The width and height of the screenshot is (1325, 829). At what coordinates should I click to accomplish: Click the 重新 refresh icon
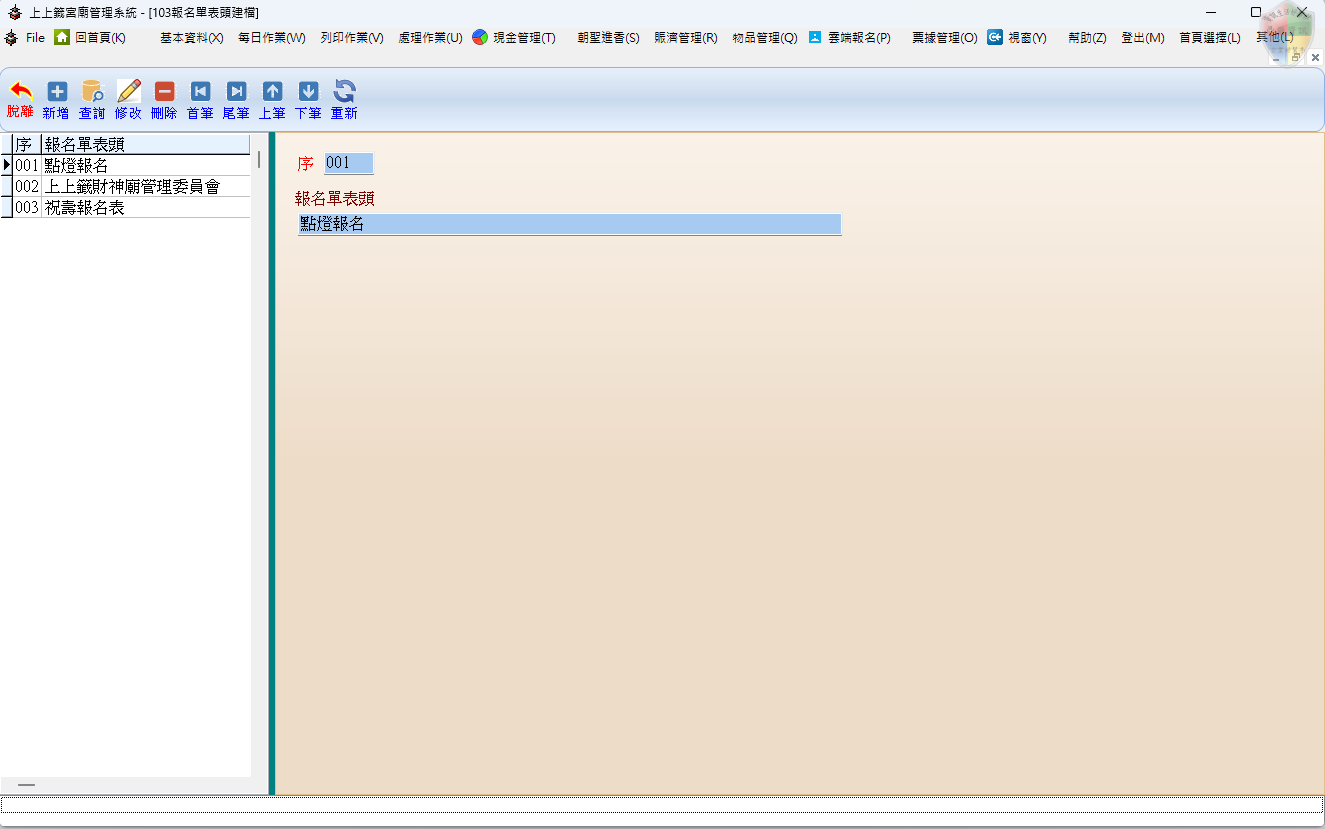344,93
